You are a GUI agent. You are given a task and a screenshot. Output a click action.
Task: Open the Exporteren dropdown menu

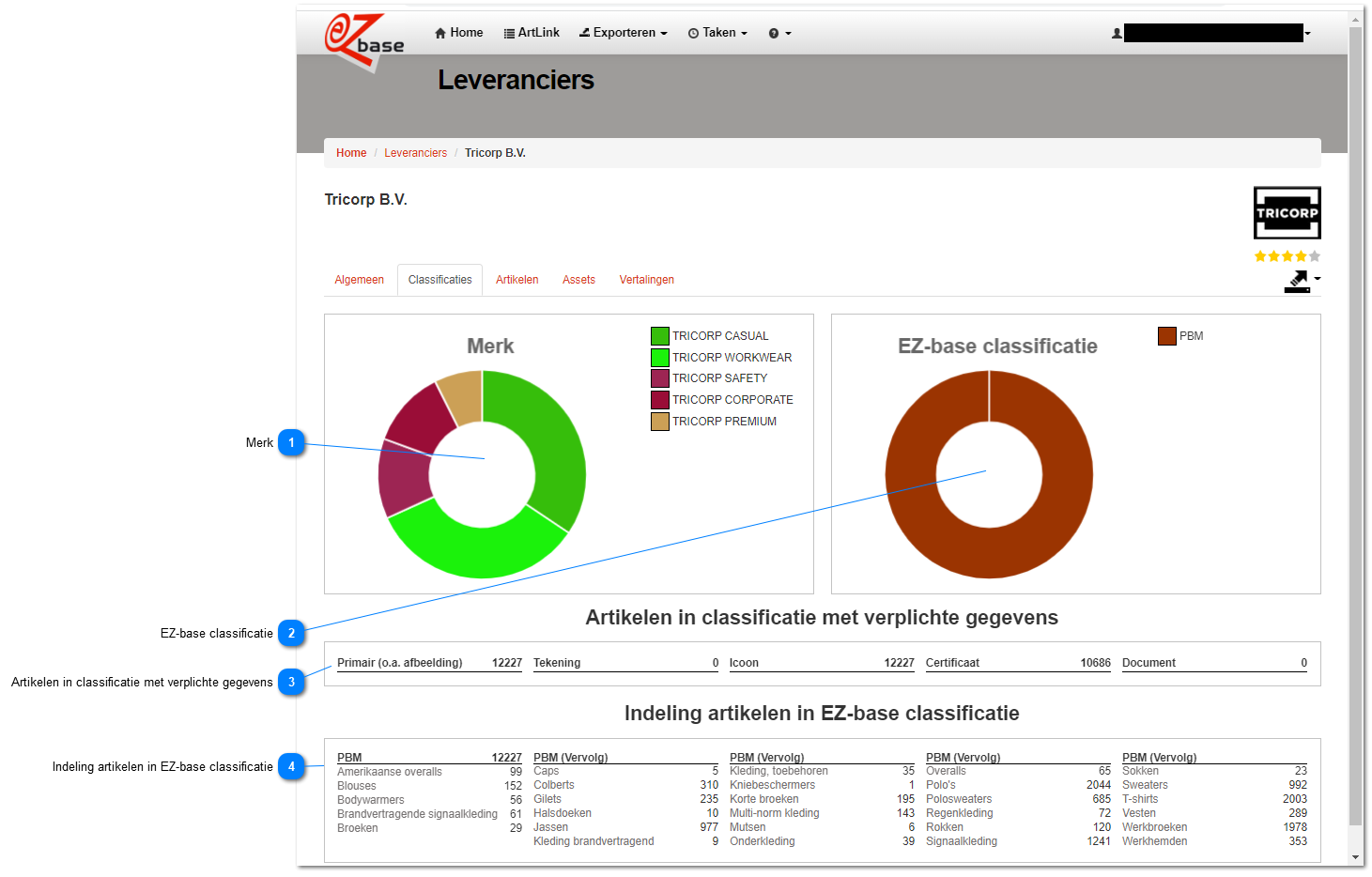[623, 33]
